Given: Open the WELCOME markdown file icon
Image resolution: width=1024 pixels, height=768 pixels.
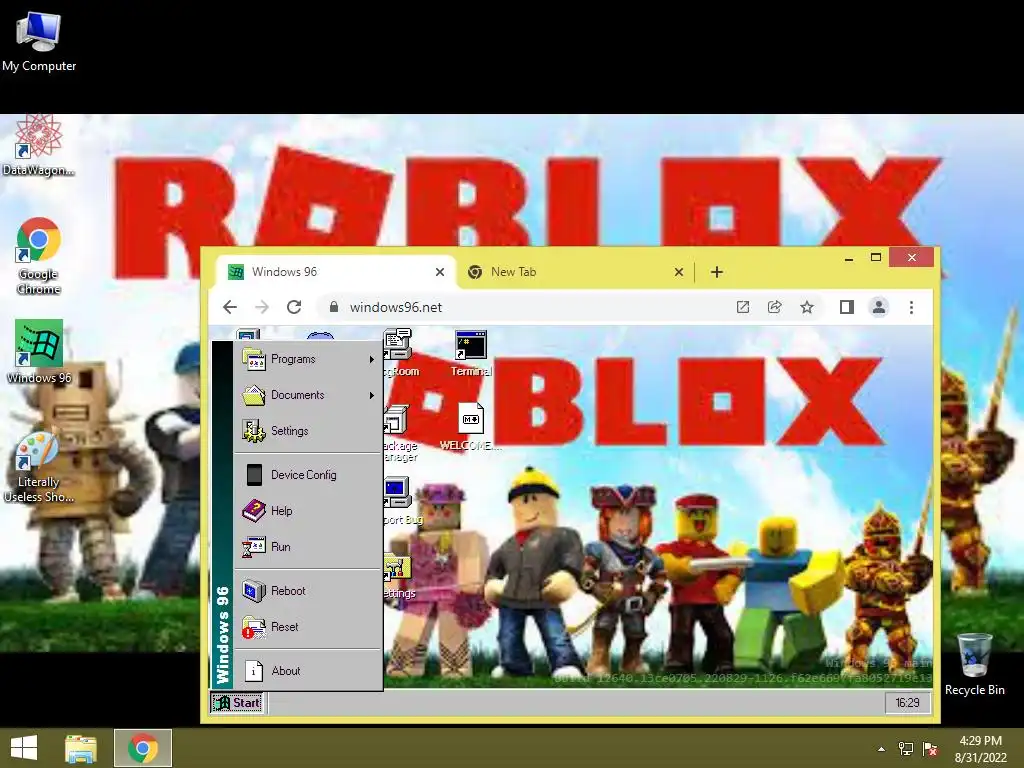Looking at the screenshot, I should click(470, 426).
